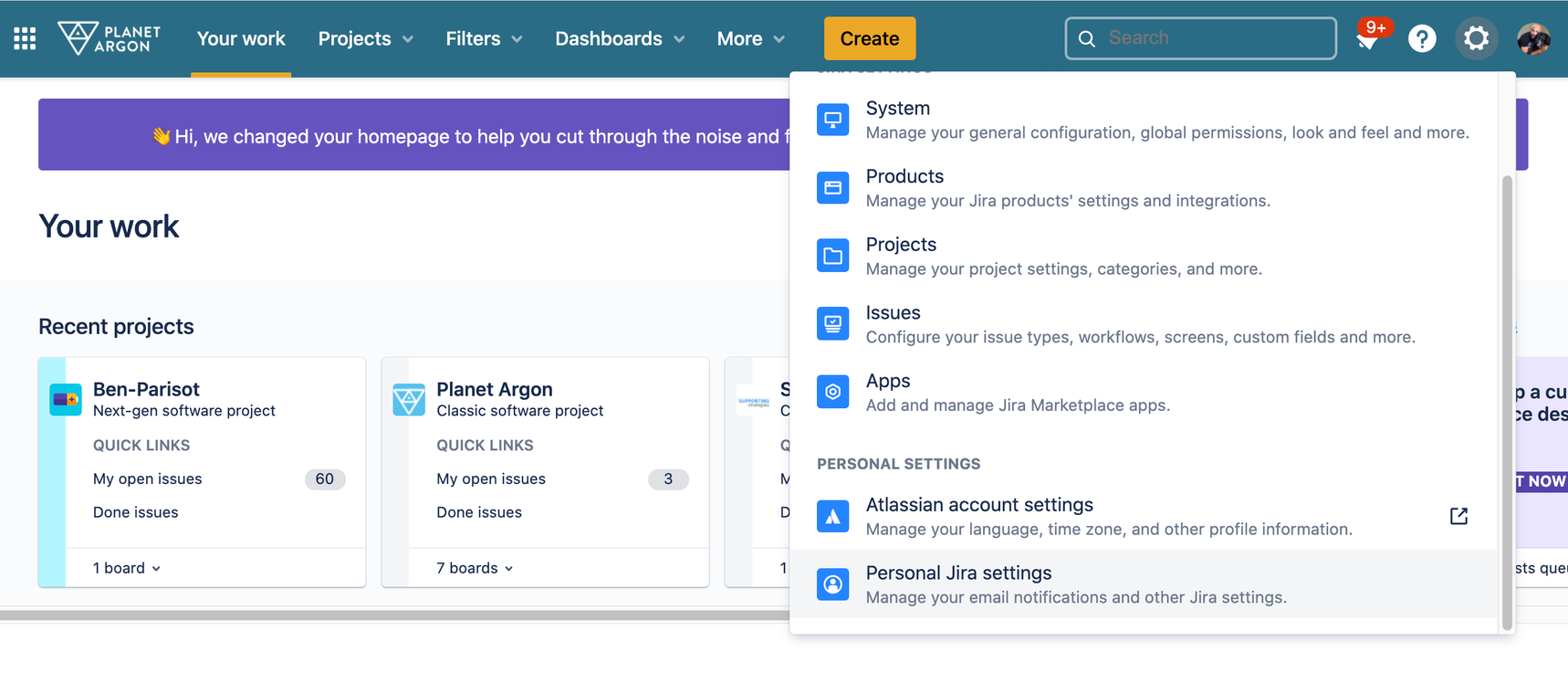The image size is (1568, 673).
Task: Click Planet Argon's QUICK LINKS label
Action: pos(485,446)
